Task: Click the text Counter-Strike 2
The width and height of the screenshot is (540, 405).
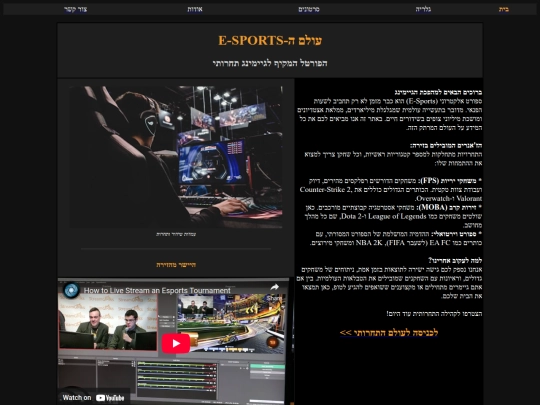Action: coord(325,189)
